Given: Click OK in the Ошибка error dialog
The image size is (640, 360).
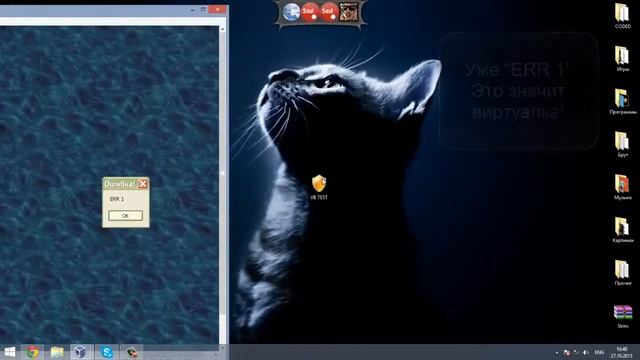Looking at the screenshot, I should coord(125,216).
